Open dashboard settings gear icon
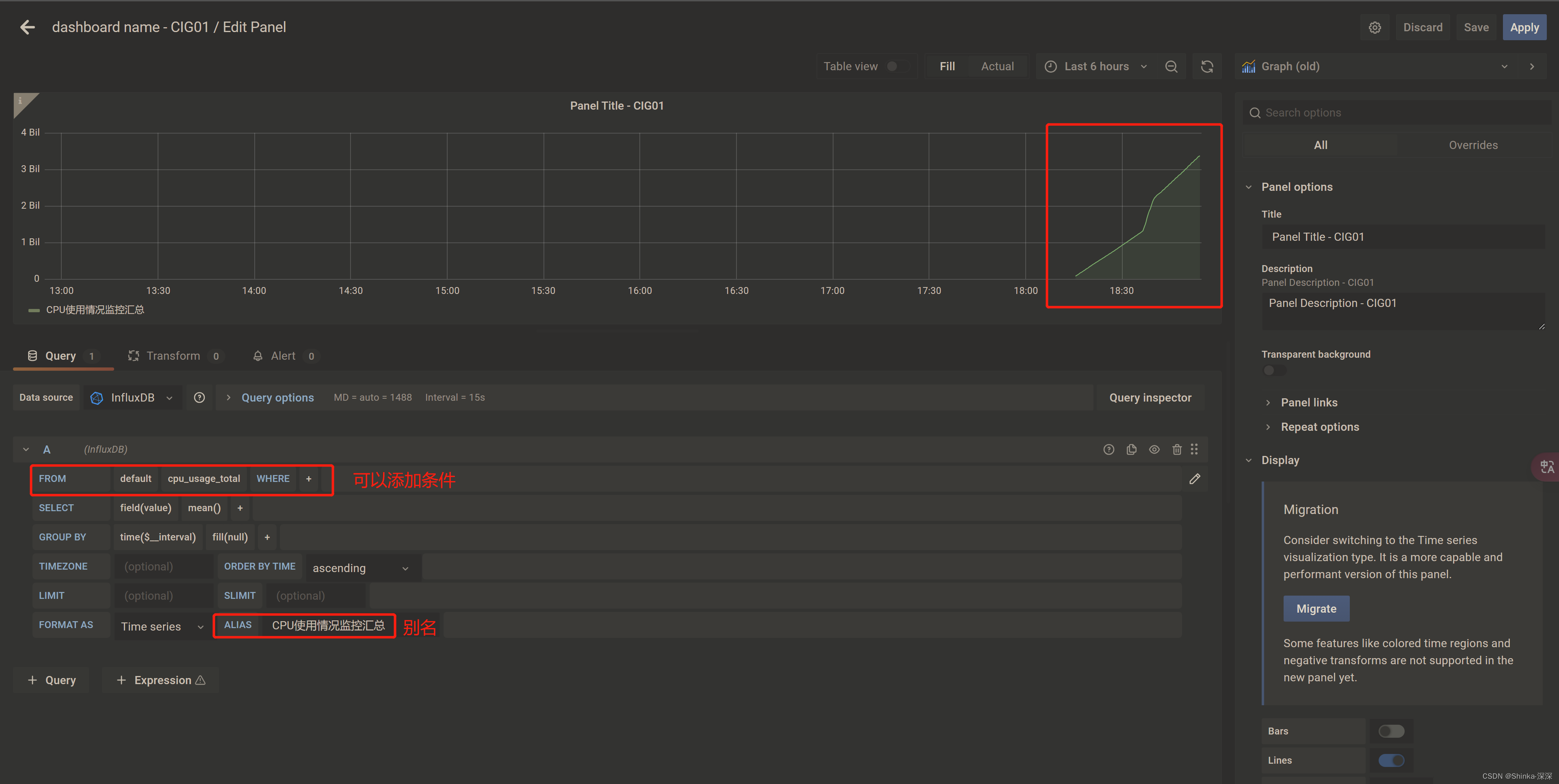This screenshot has width=1559, height=784. (x=1375, y=27)
